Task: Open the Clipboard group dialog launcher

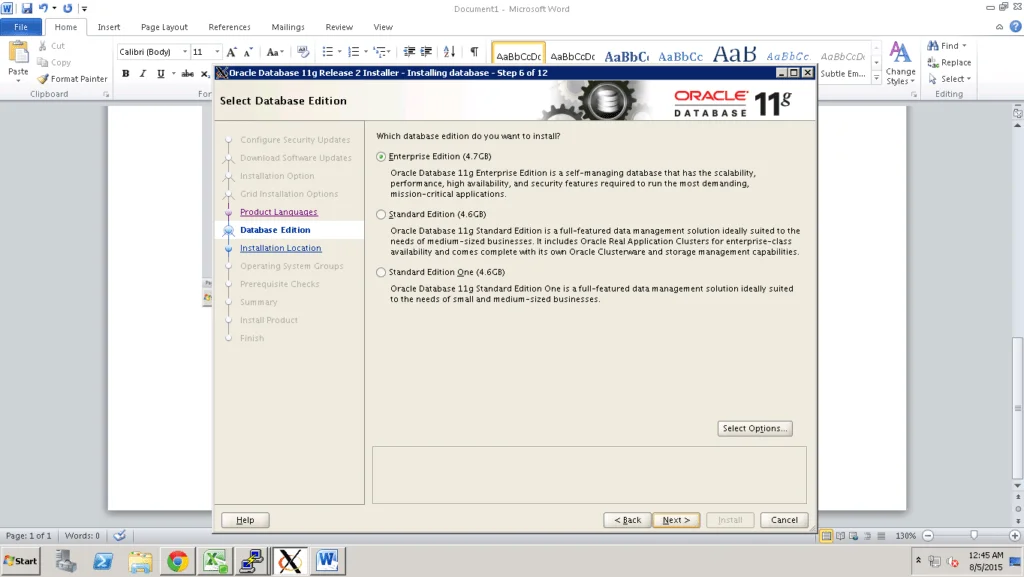Action: coord(106,95)
